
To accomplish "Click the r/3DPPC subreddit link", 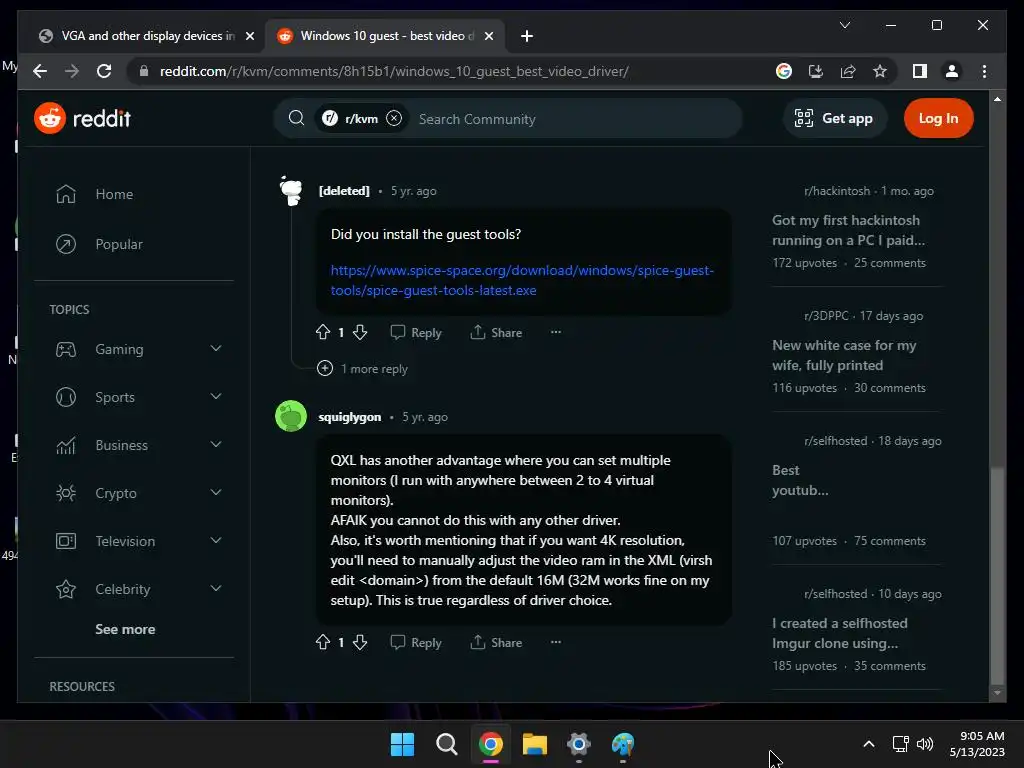I will (826, 315).
